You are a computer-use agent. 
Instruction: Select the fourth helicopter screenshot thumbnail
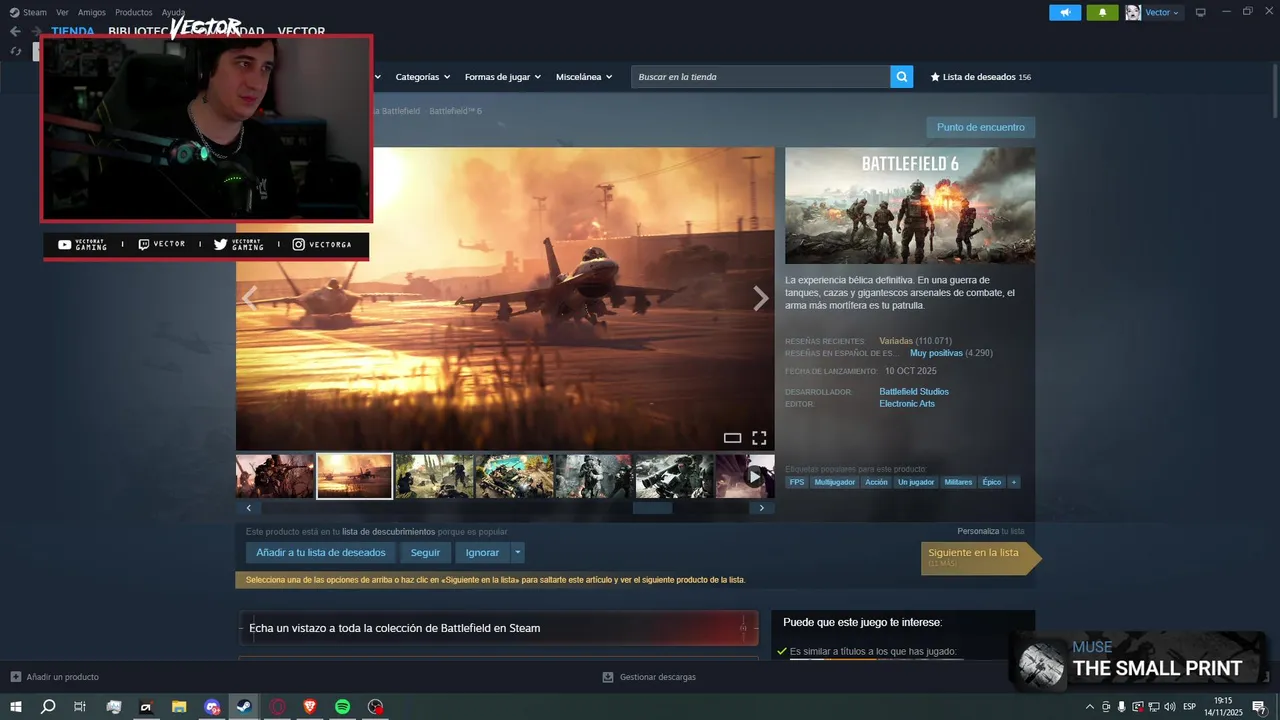pos(514,476)
